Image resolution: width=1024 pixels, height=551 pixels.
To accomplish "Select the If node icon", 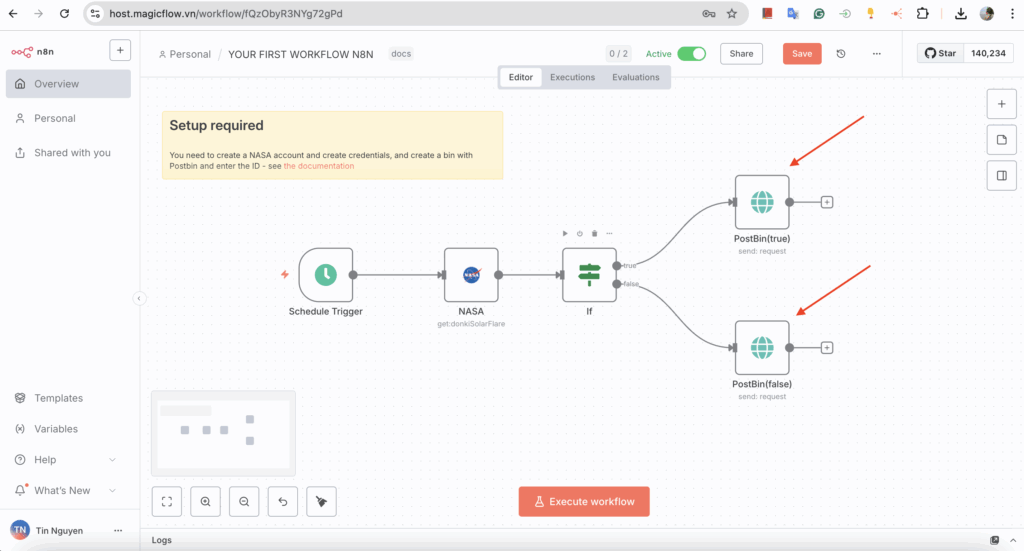I will click(x=589, y=275).
